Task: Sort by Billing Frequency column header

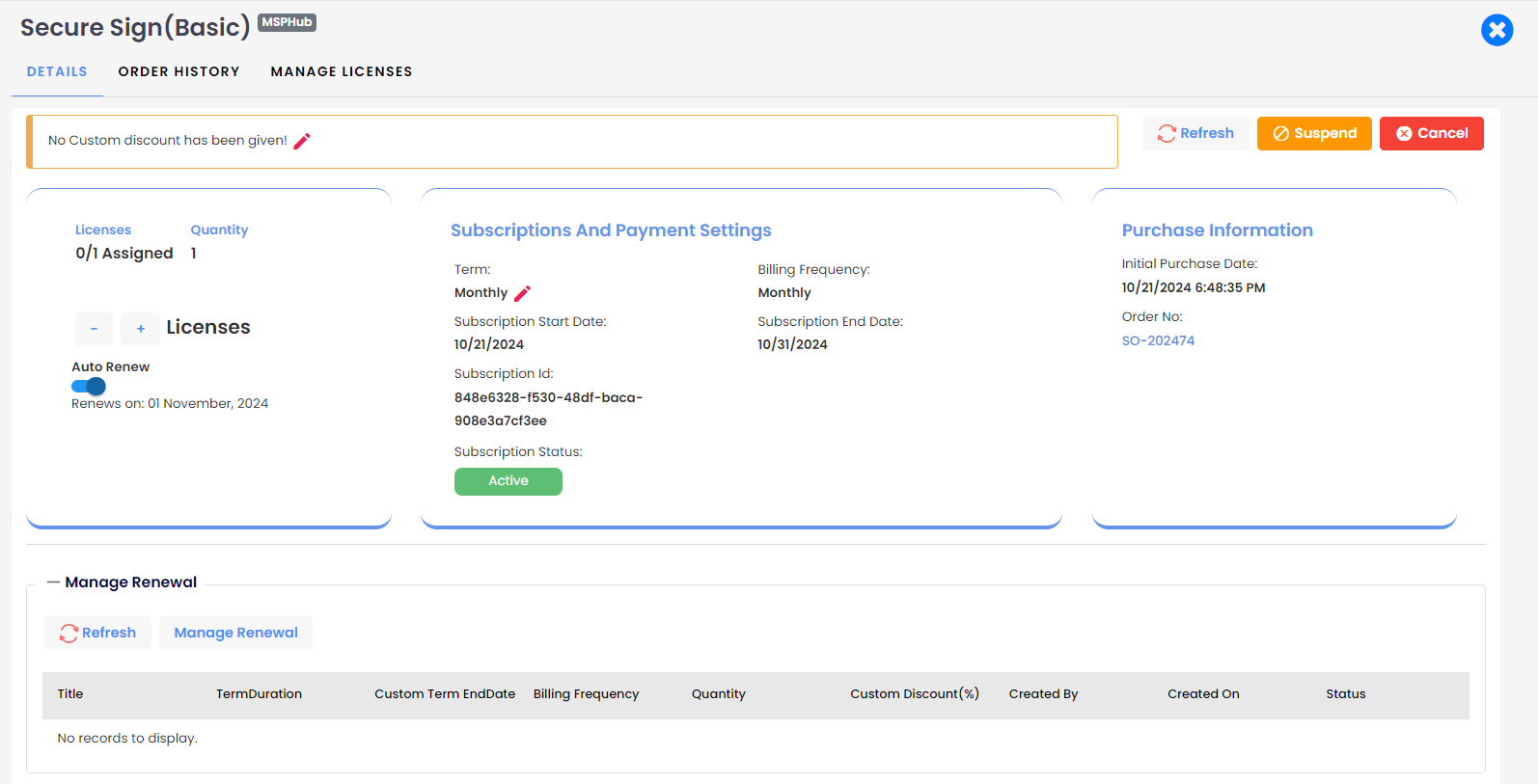Action: click(x=586, y=694)
